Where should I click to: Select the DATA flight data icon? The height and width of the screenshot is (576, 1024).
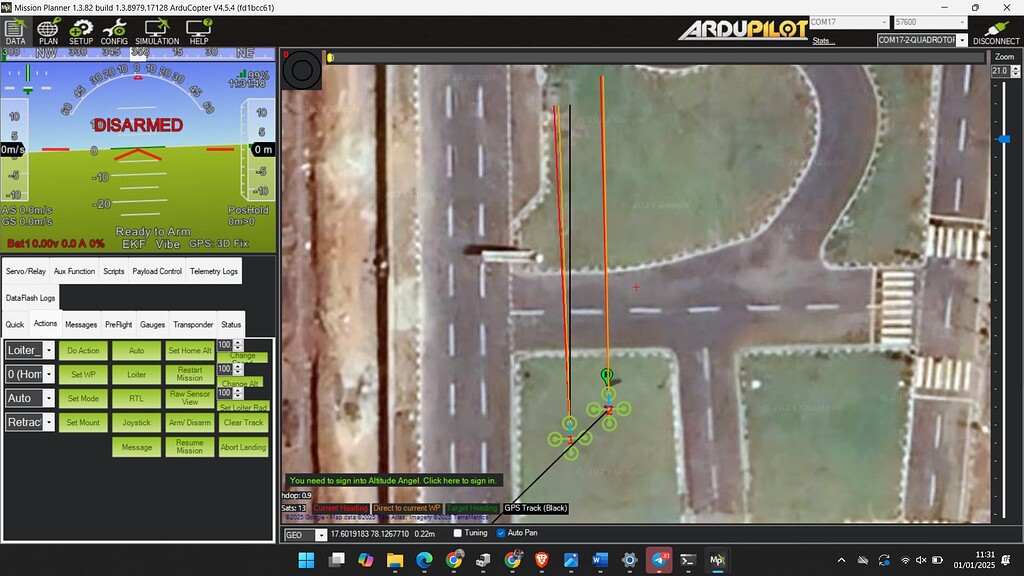point(15,31)
